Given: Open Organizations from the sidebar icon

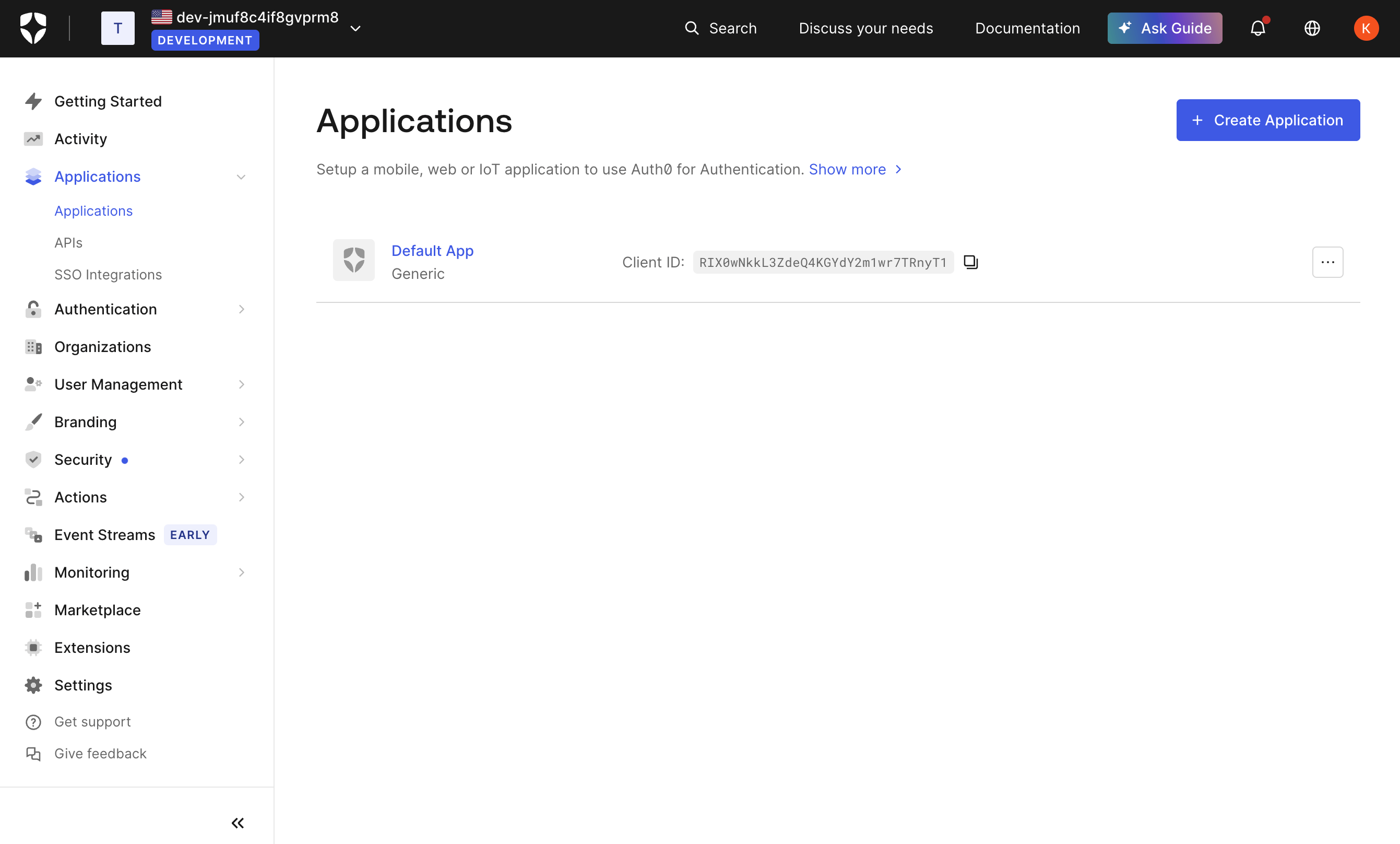Looking at the screenshot, I should pos(33,347).
